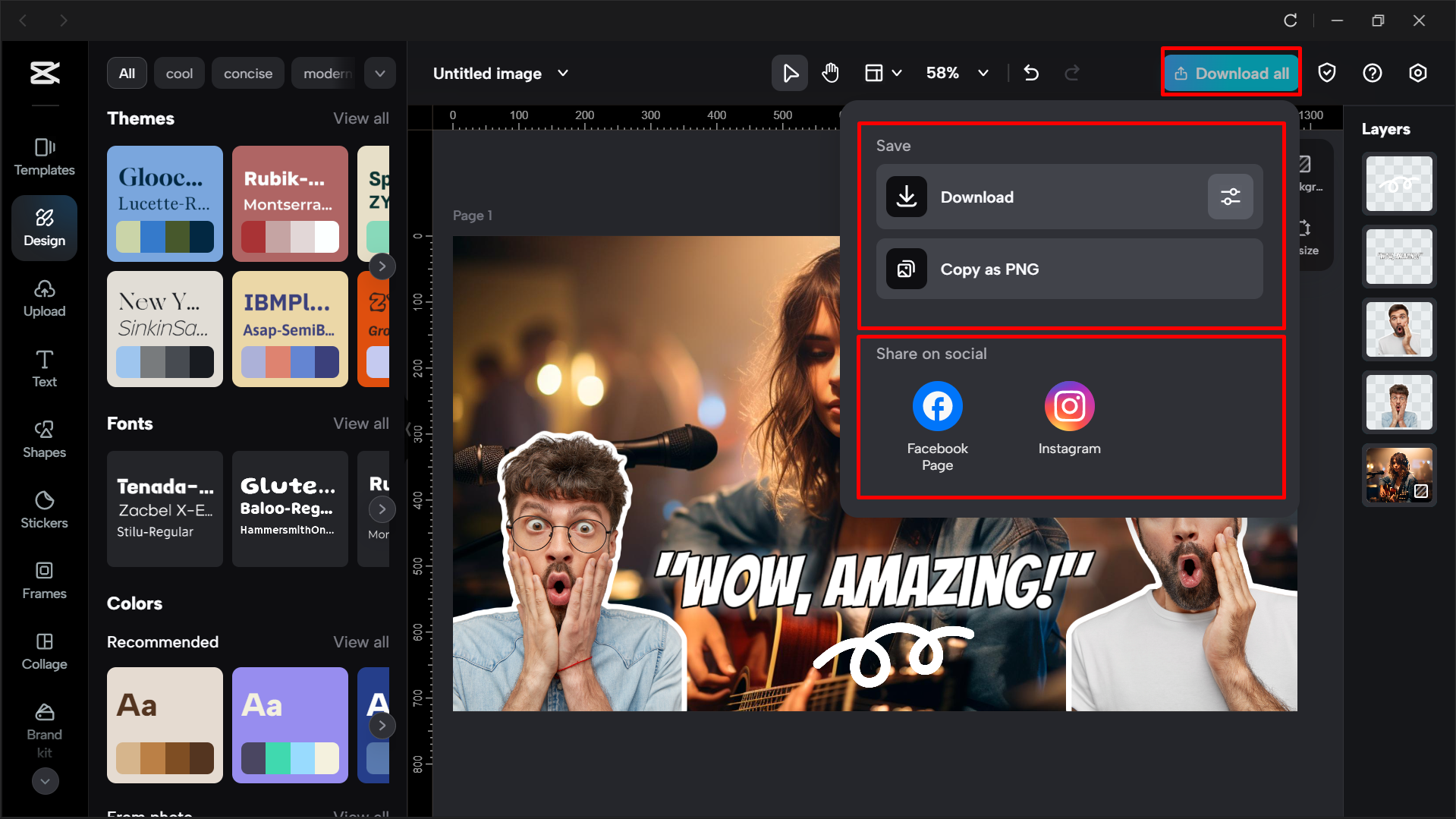Screen dimensions: 1456x819
Task: Click Download all
Action: coord(1231,72)
